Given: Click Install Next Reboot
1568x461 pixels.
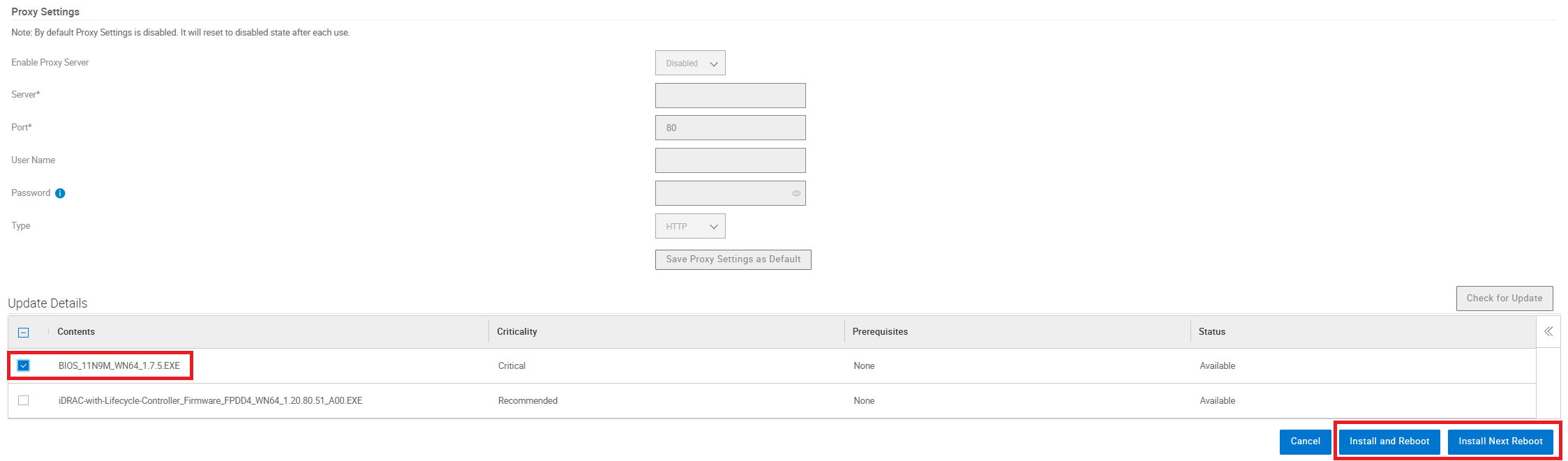Looking at the screenshot, I should [x=1500, y=441].
